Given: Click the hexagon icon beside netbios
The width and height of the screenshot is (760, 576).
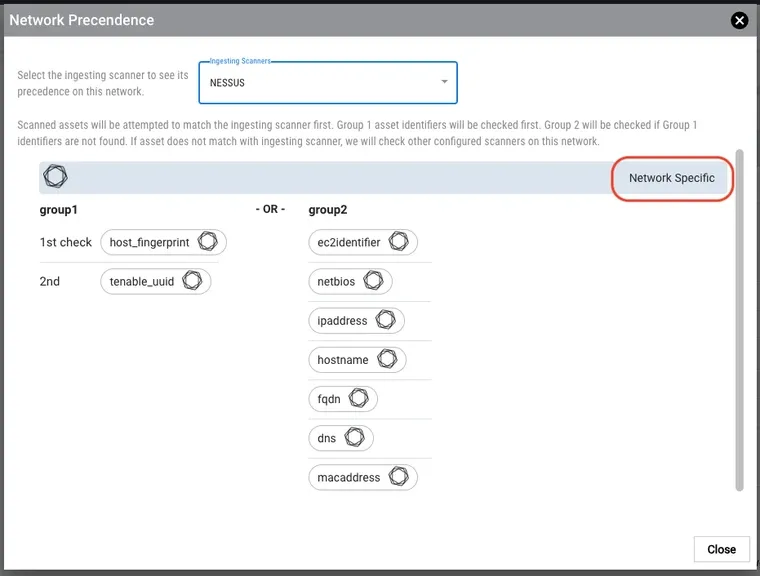Looking at the screenshot, I should pyautogui.click(x=374, y=281).
